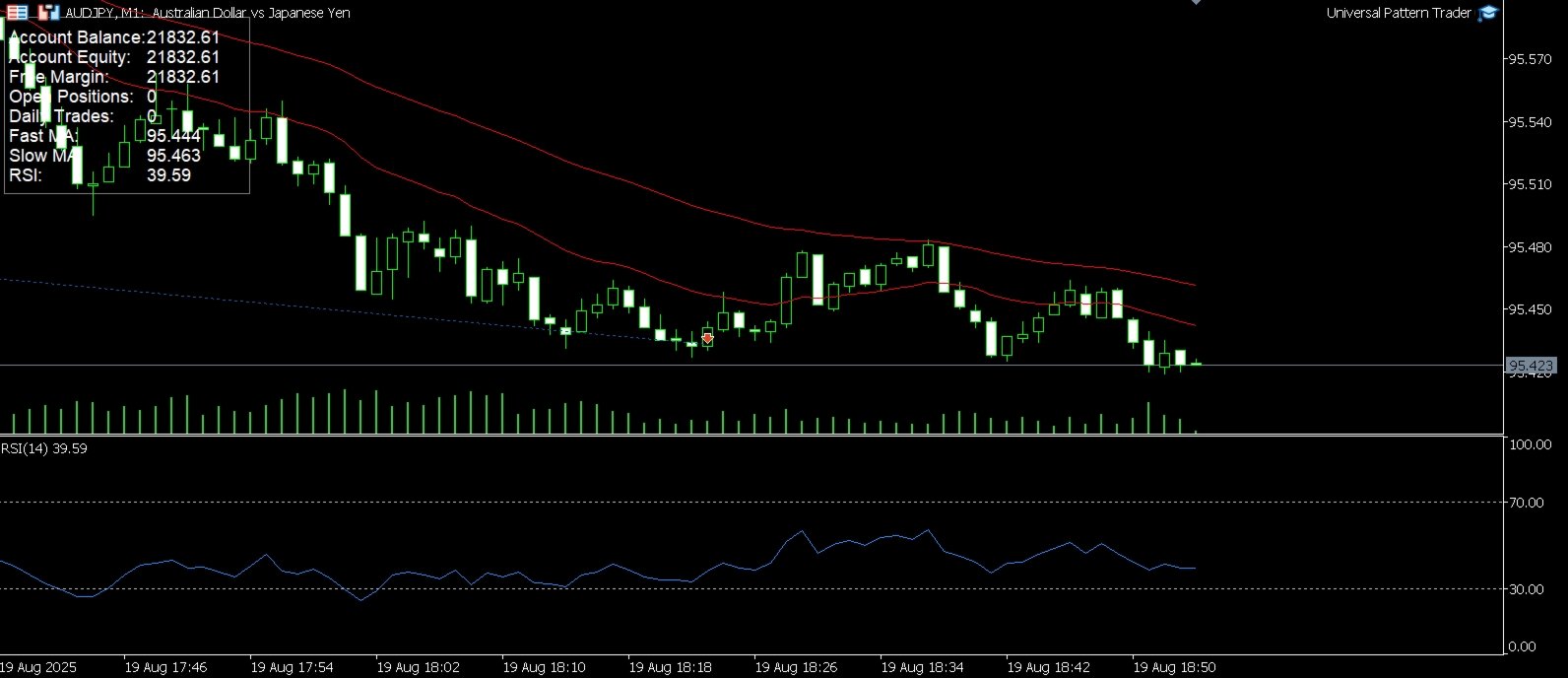The width and height of the screenshot is (1568, 678).
Task: Click the RSI(14) 39.59 indicator label
Action: pyautogui.click(x=44, y=447)
